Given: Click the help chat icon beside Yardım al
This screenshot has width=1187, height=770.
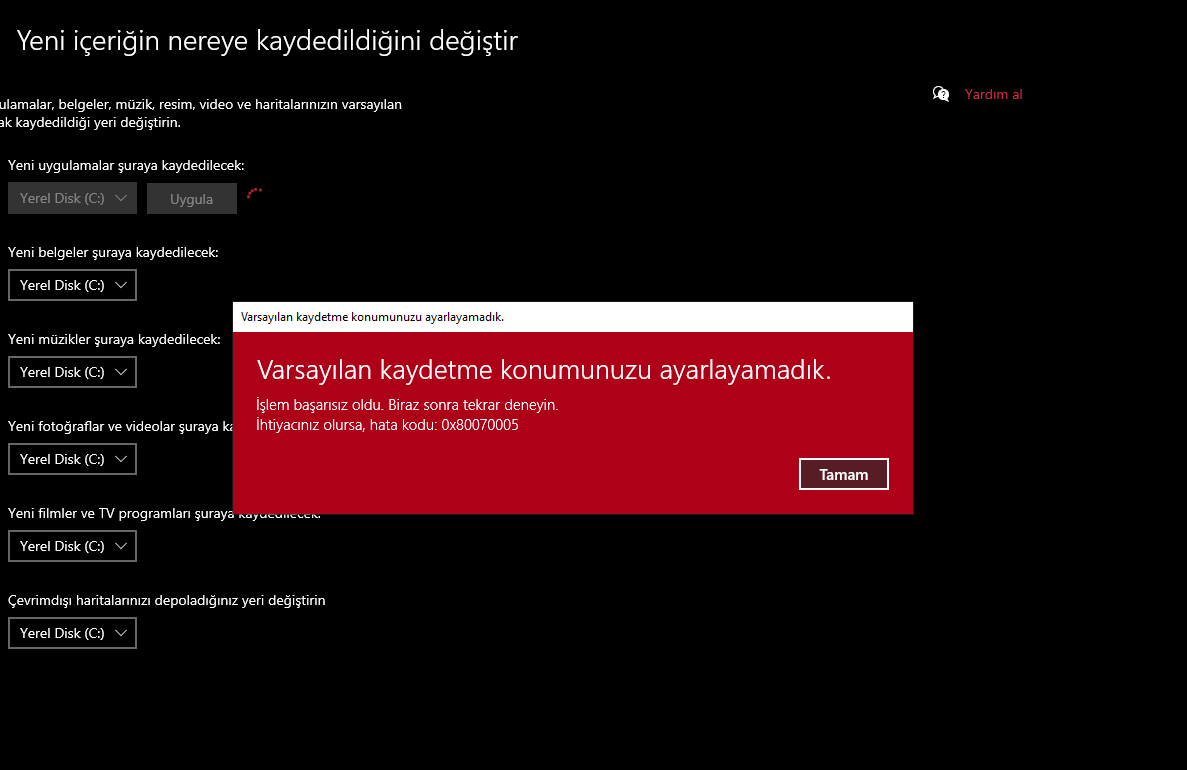Looking at the screenshot, I should [x=941, y=94].
